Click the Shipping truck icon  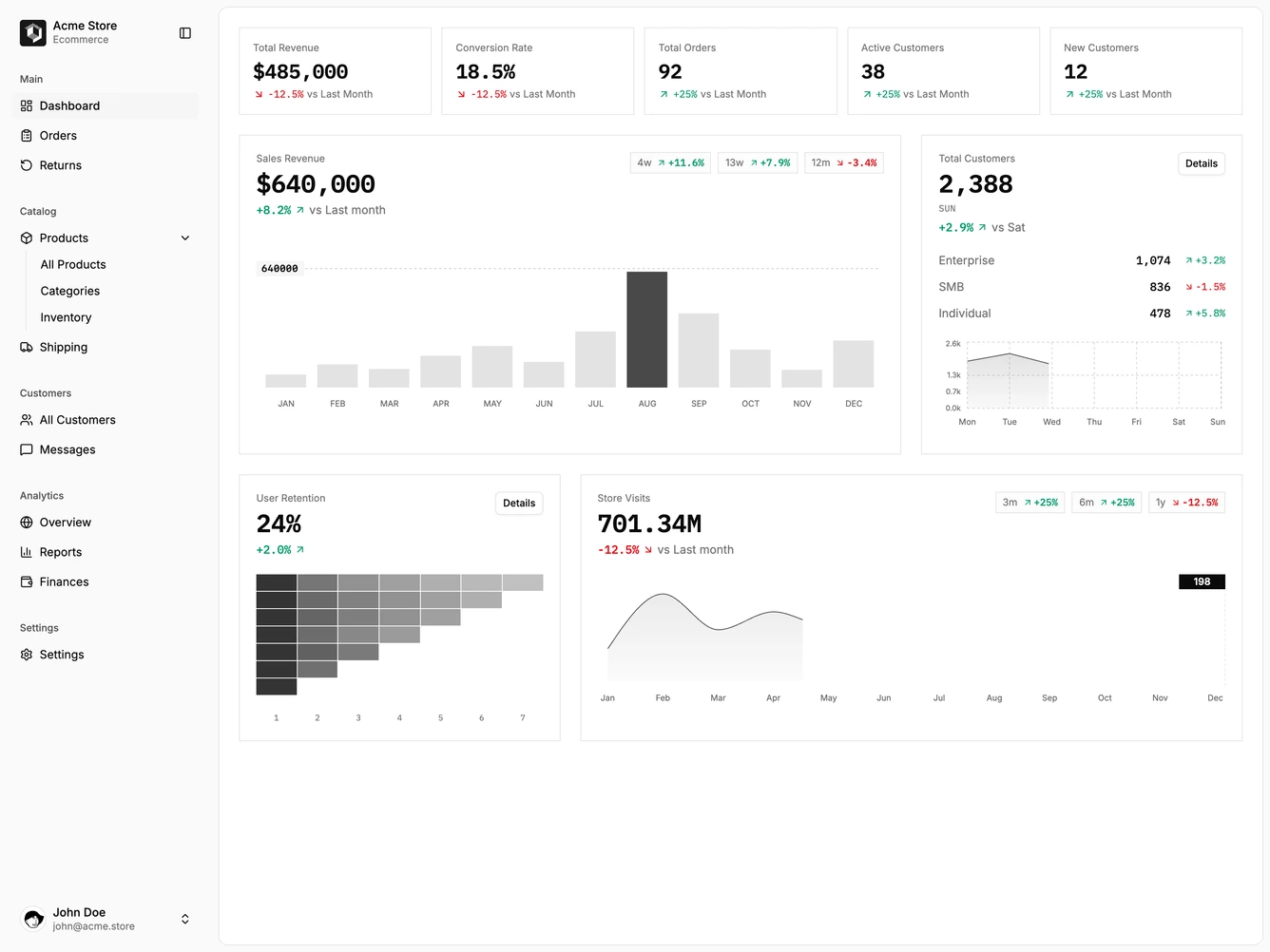[x=27, y=348]
